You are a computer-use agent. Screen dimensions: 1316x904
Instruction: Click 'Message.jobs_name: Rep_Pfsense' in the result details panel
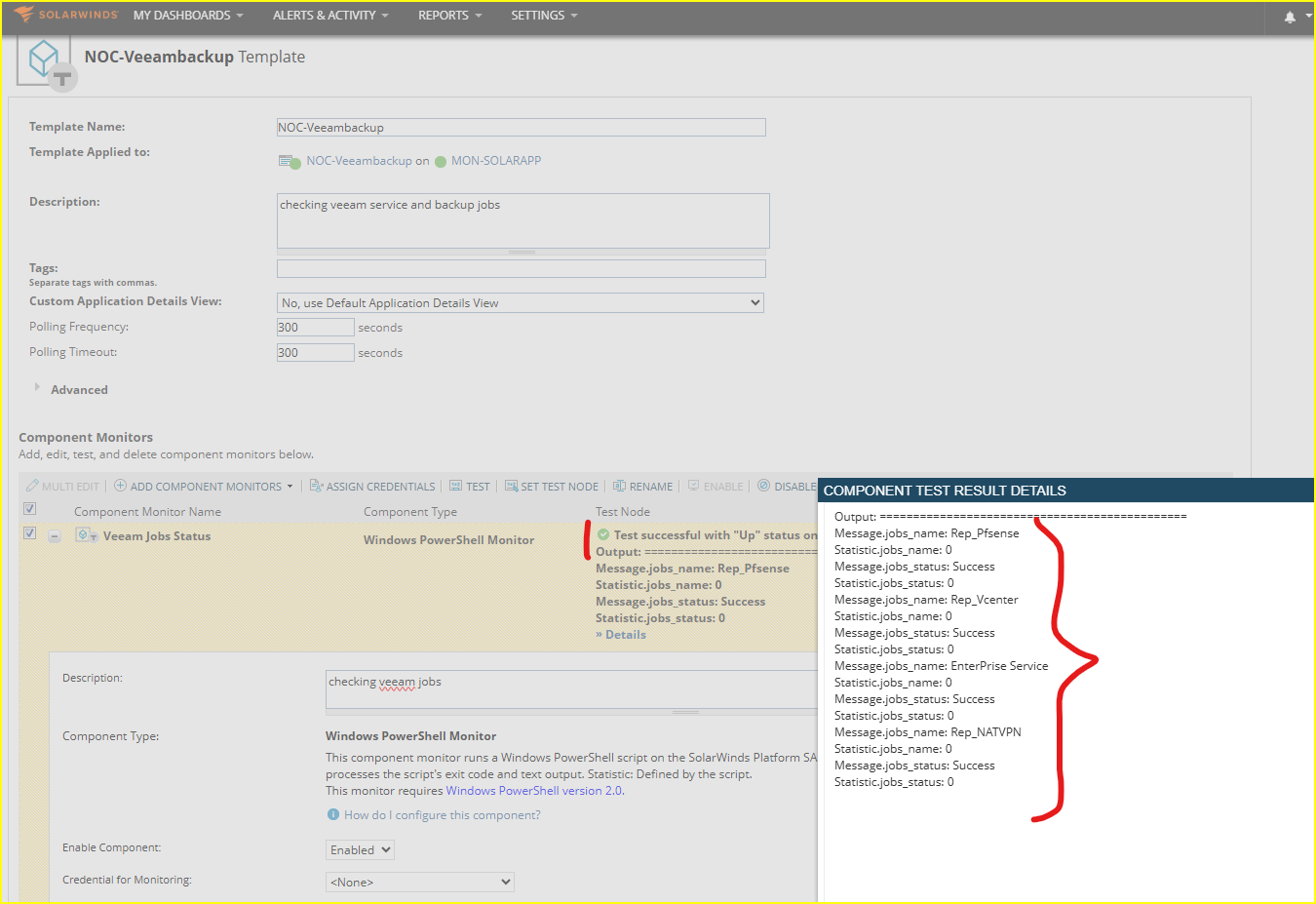pyautogui.click(x=927, y=533)
